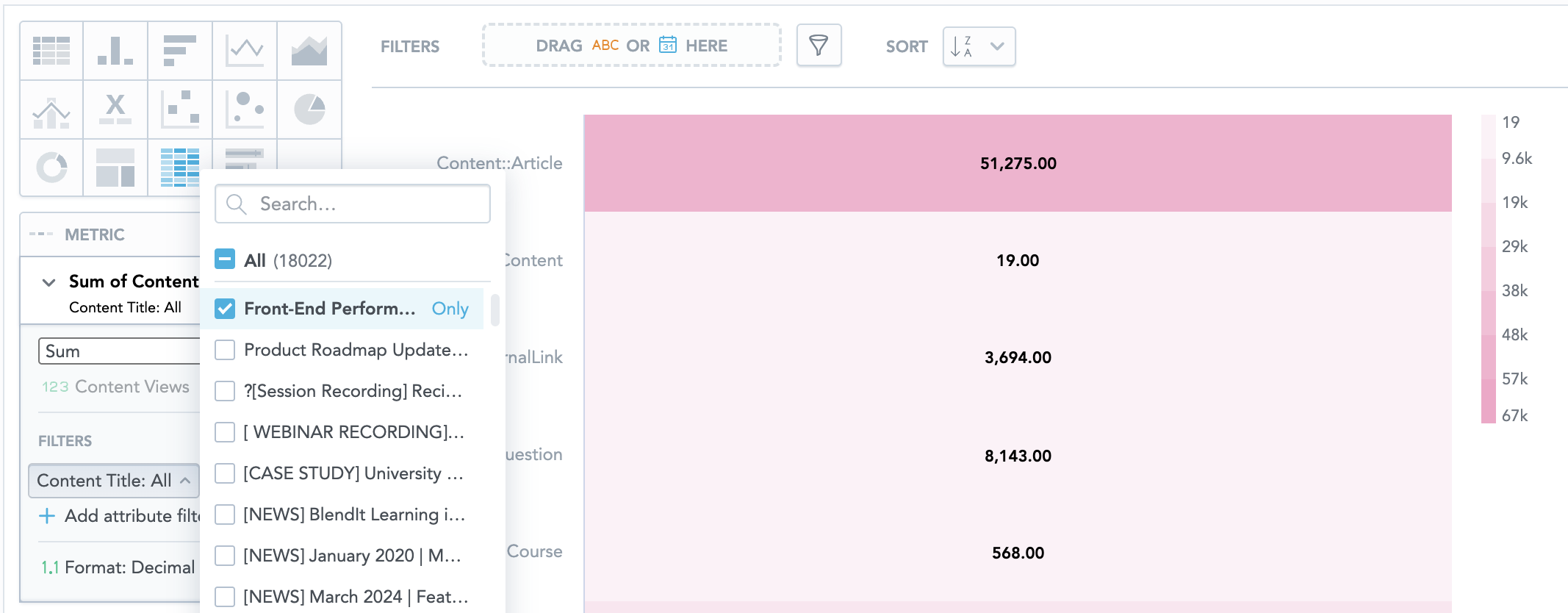The image size is (1568, 613).
Task: Select the area chart icon
Action: (x=309, y=51)
